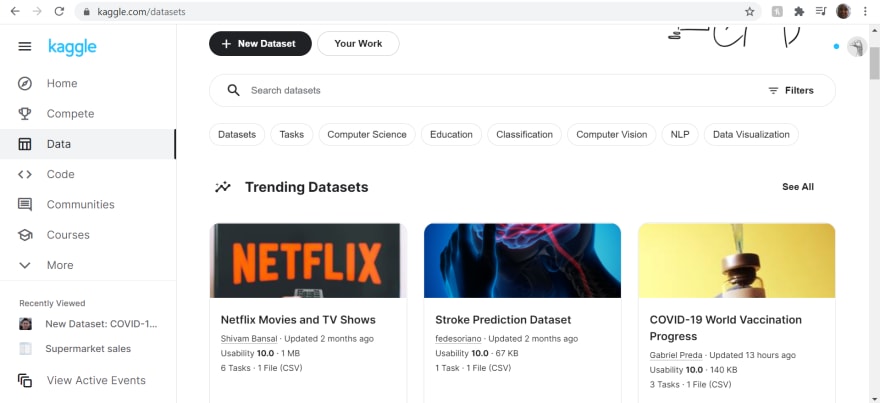880x403 pixels.
Task: Click the New Dataset button
Action: point(260,44)
